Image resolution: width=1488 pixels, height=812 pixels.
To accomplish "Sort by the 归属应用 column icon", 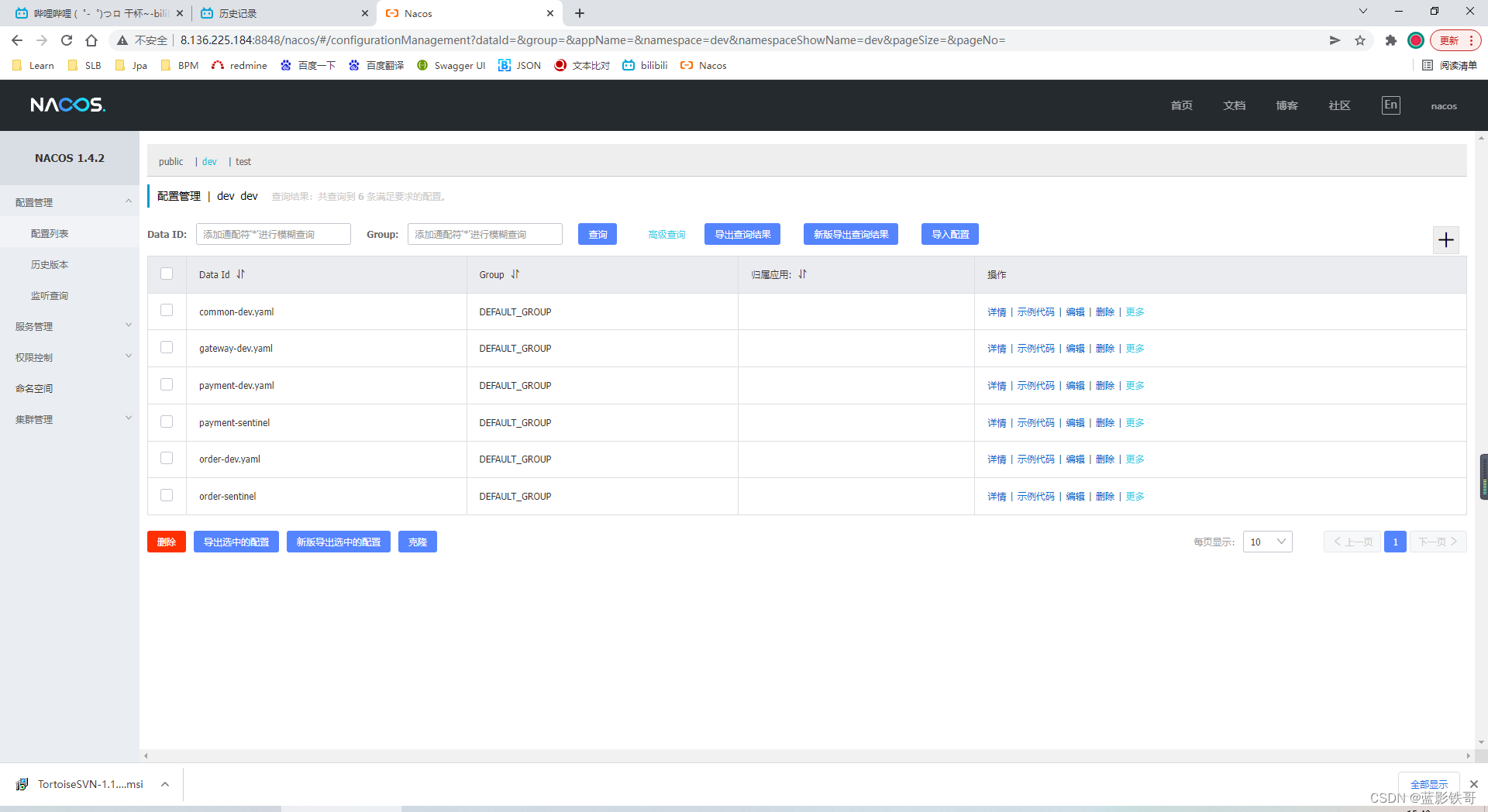I will (802, 274).
